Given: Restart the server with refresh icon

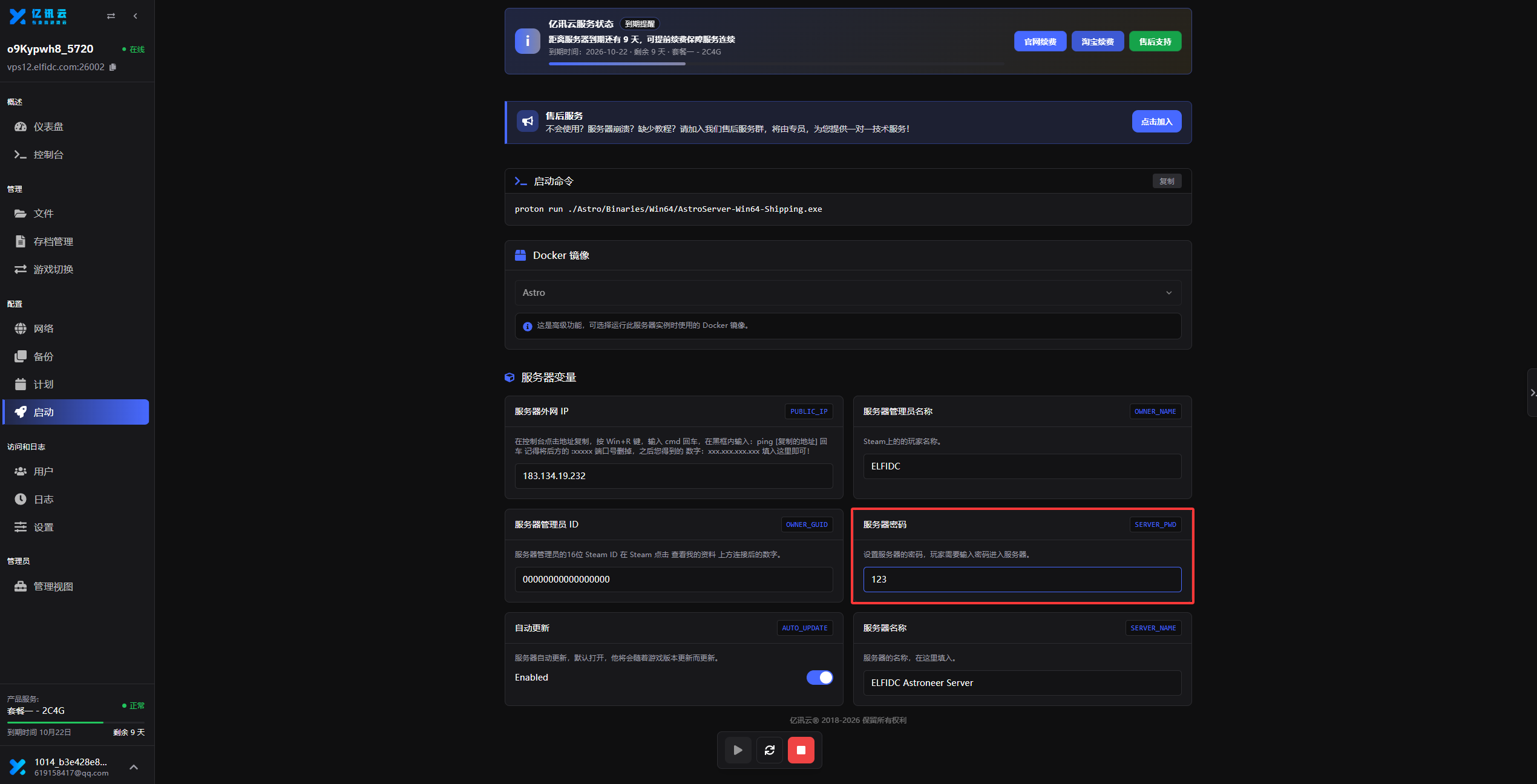Looking at the screenshot, I should coord(769,750).
